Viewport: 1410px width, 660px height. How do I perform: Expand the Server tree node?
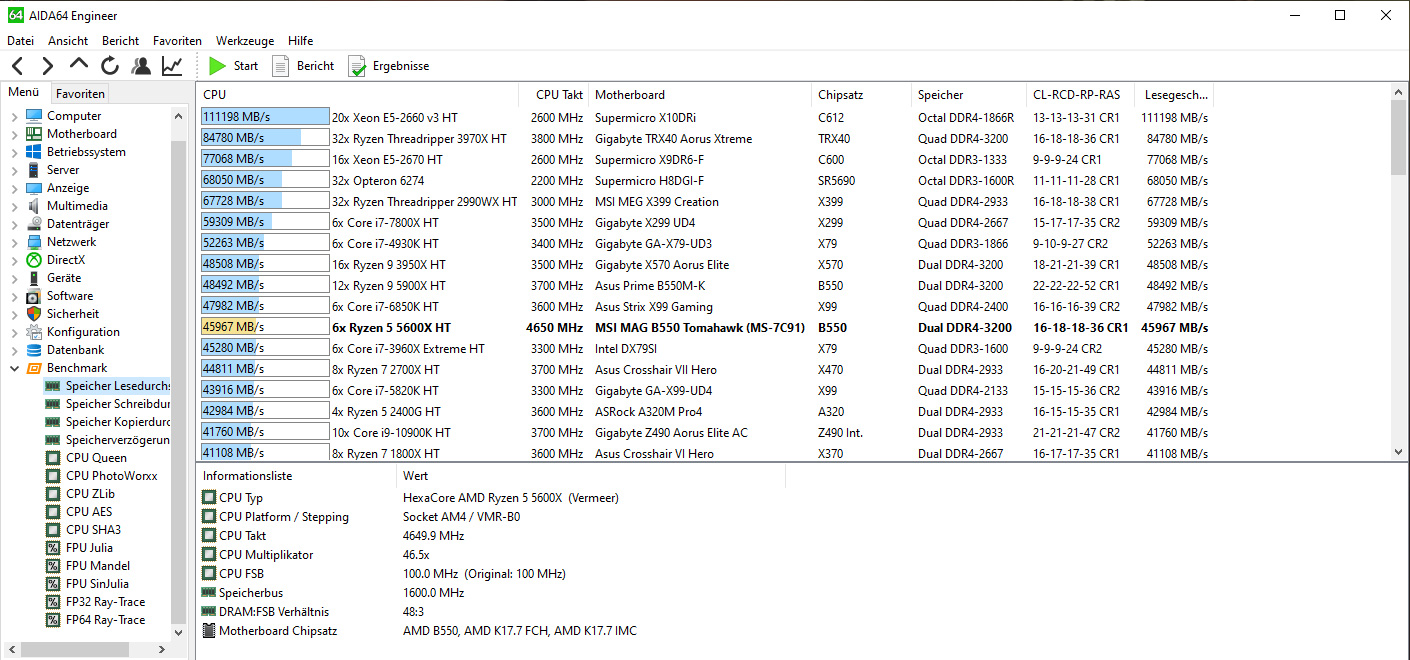point(14,170)
